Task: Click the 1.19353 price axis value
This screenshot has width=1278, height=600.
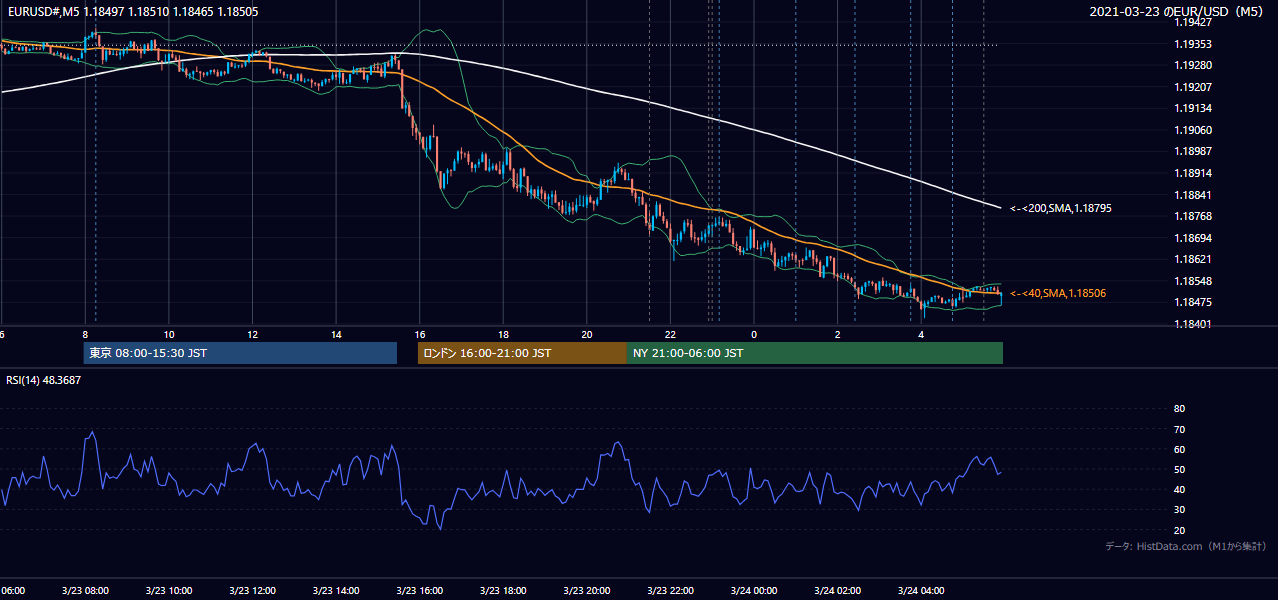Action: [x=1193, y=43]
